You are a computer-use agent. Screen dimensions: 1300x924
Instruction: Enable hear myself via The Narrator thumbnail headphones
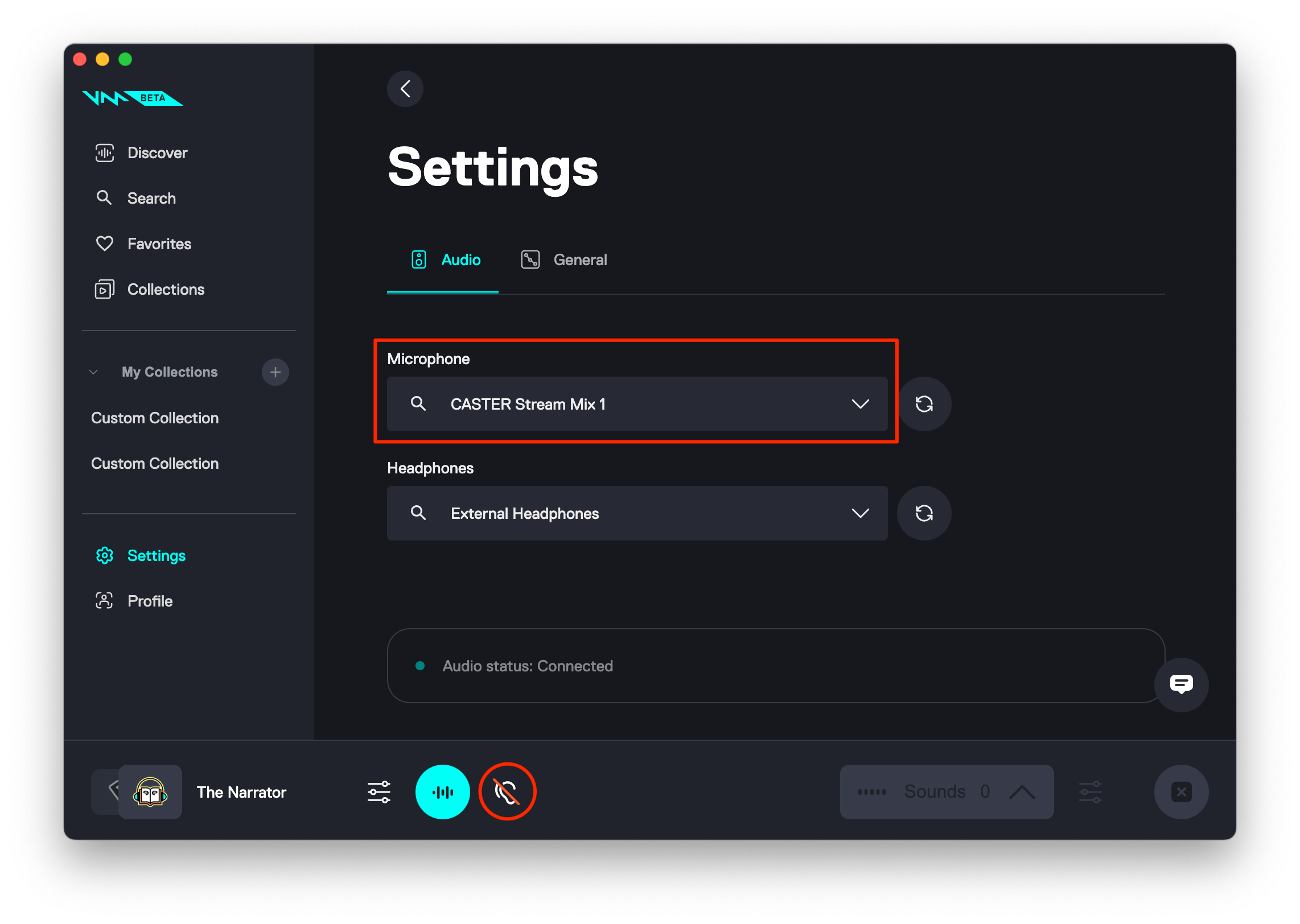click(149, 791)
